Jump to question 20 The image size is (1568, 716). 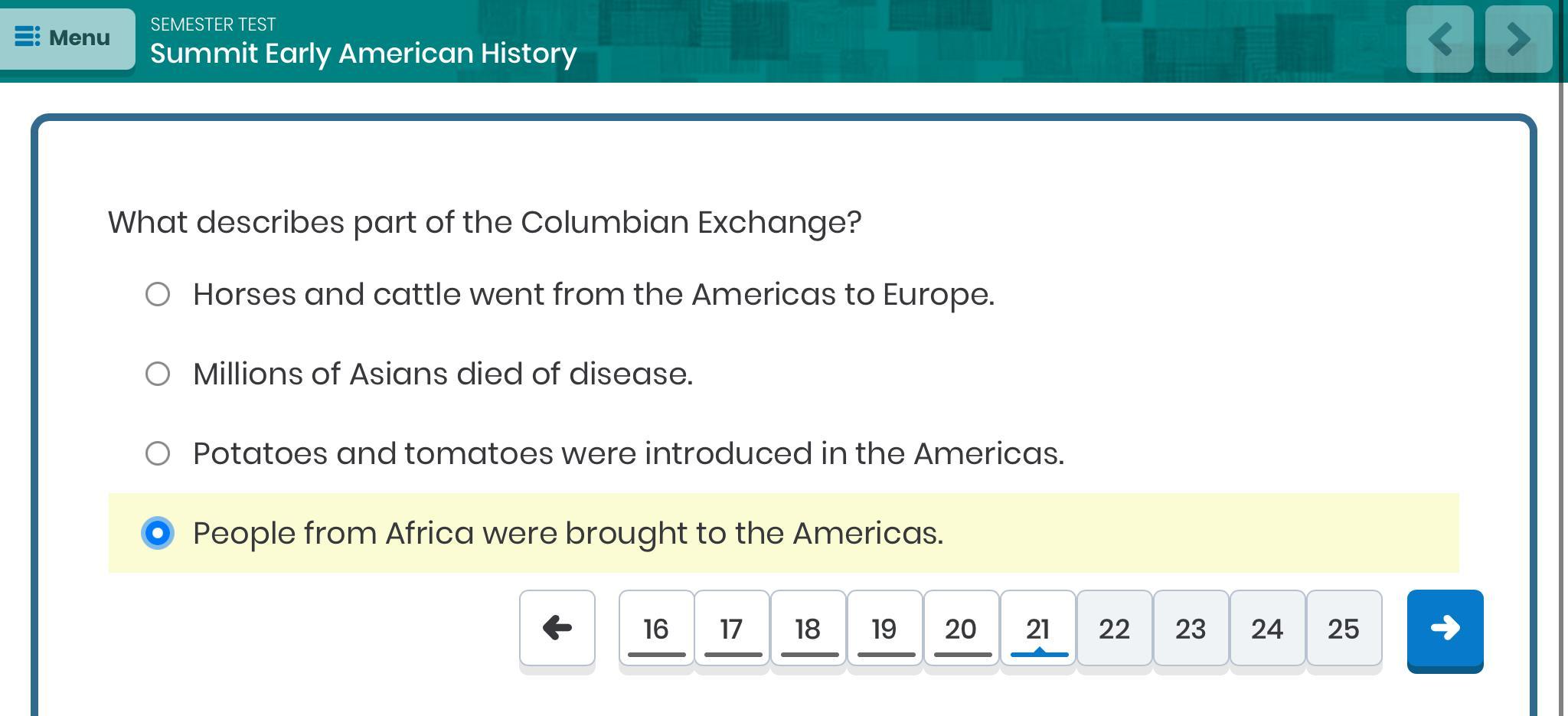pyautogui.click(x=962, y=629)
